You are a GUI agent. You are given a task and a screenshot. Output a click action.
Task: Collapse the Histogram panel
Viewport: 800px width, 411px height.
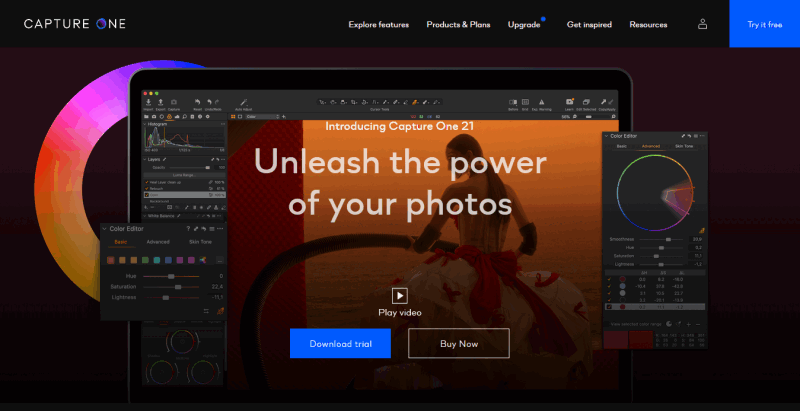(x=144, y=124)
